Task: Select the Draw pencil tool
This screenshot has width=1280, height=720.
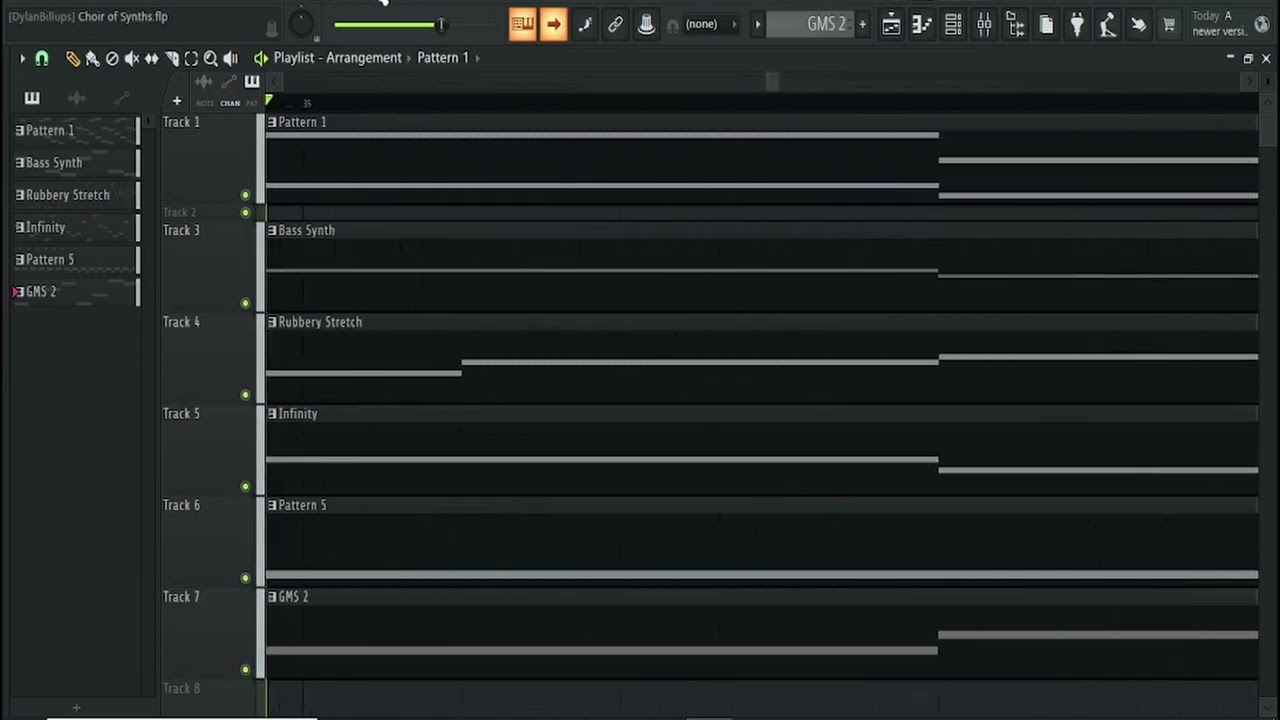Action: (x=72, y=59)
